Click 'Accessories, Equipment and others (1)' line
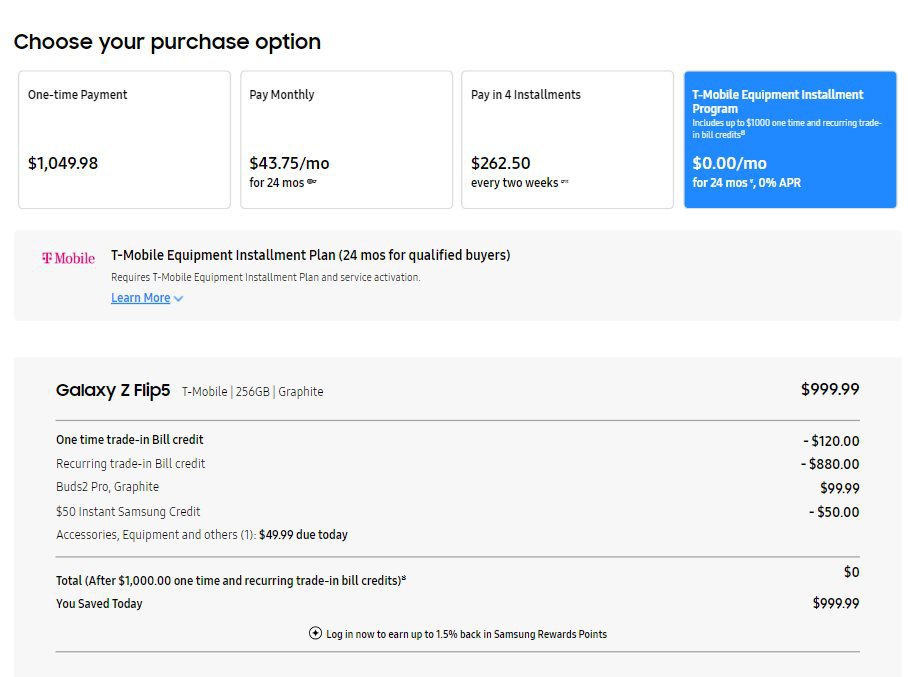The image size is (908, 677). coord(155,535)
